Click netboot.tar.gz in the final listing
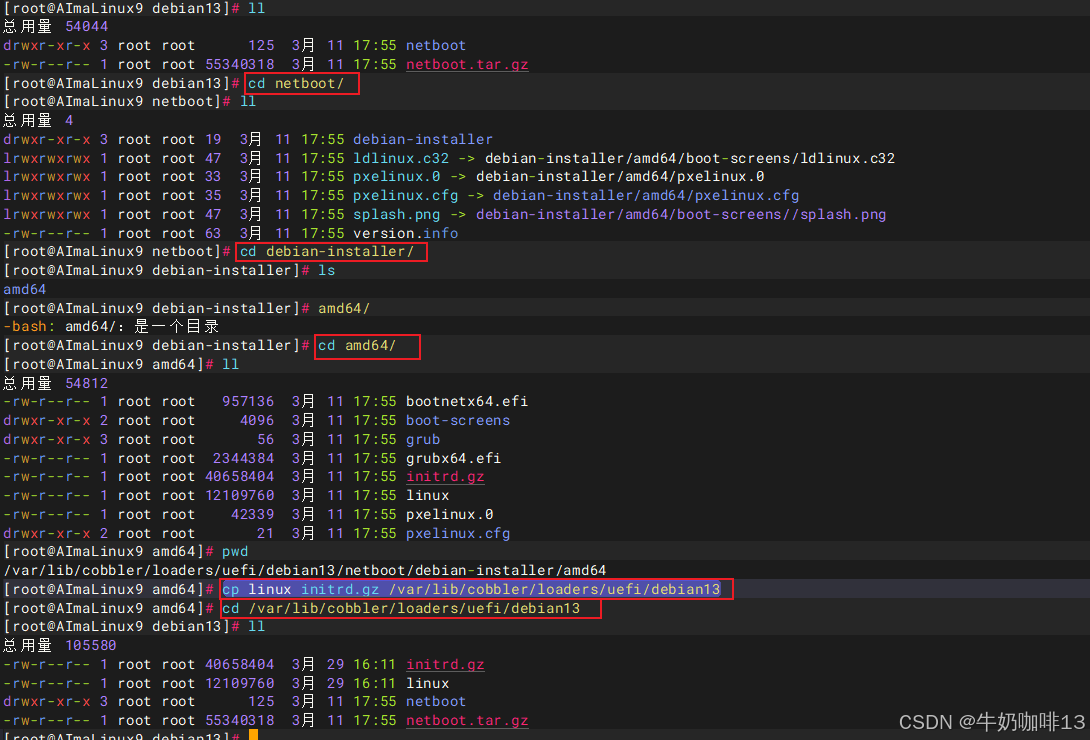 pos(466,721)
